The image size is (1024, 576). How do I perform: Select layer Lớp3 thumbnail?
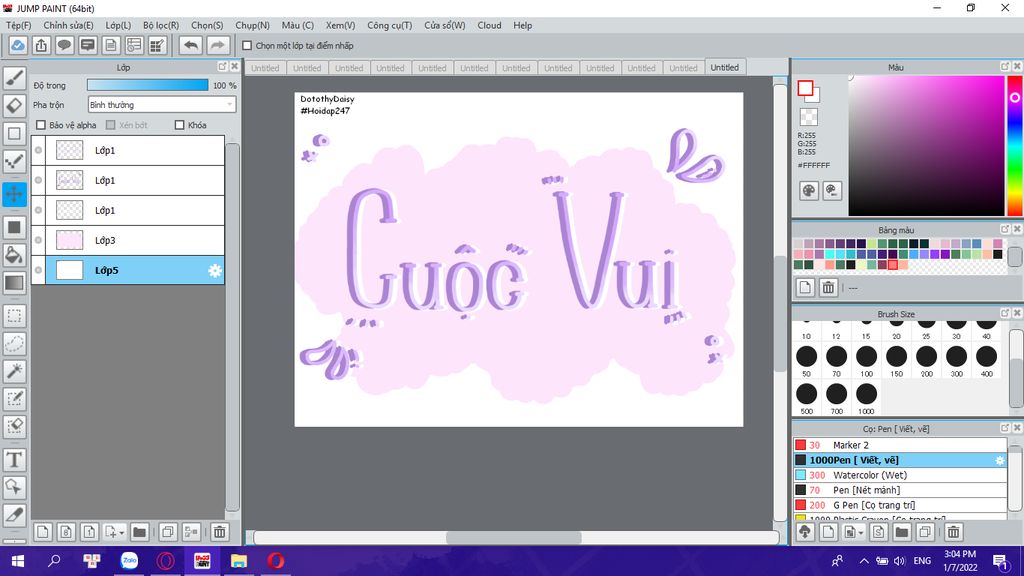pyautogui.click(x=69, y=240)
